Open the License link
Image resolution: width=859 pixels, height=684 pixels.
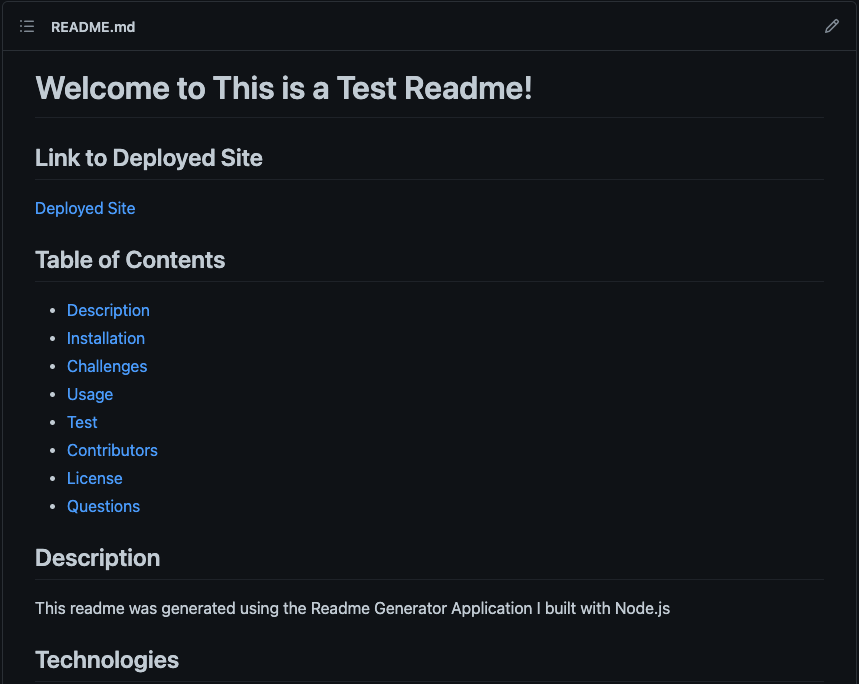click(94, 478)
